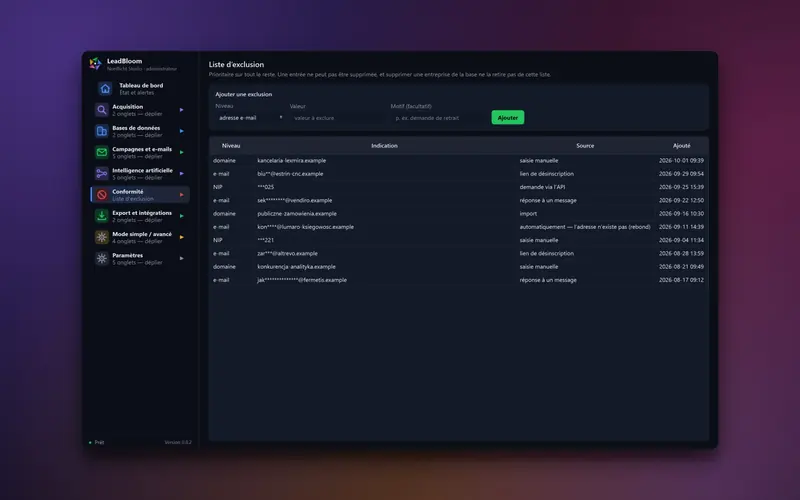Expand the Bases de données arrow
The width and height of the screenshot is (800, 500).
[x=182, y=131]
